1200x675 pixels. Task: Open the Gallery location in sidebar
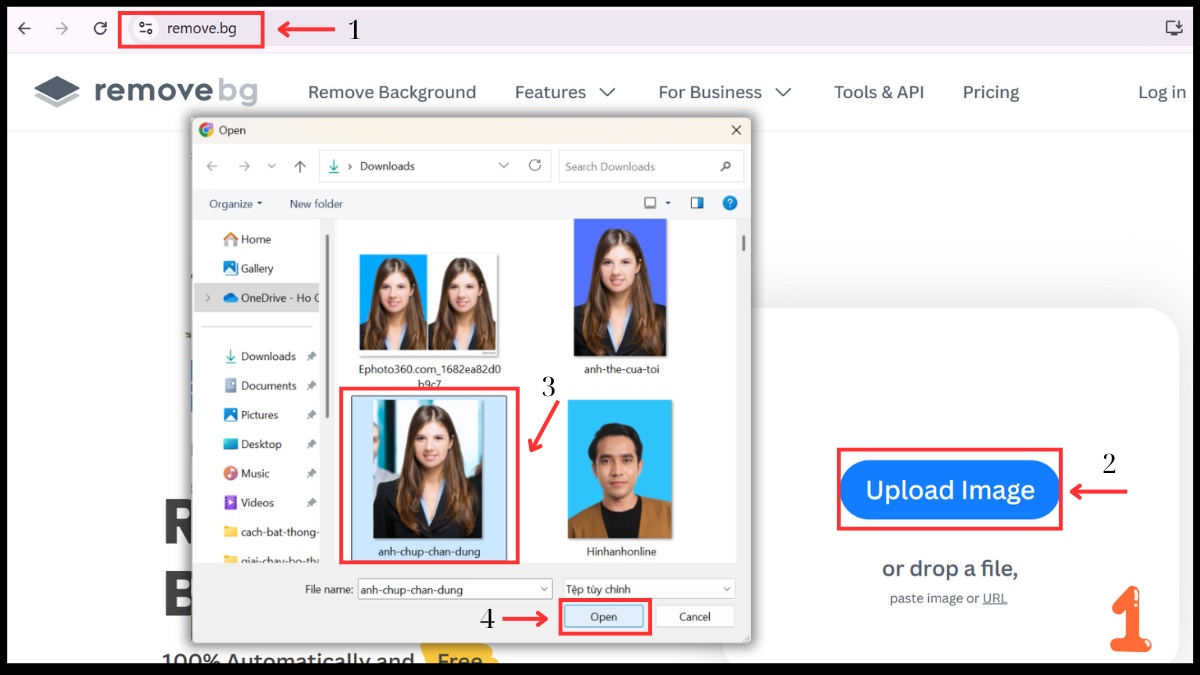tap(256, 268)
